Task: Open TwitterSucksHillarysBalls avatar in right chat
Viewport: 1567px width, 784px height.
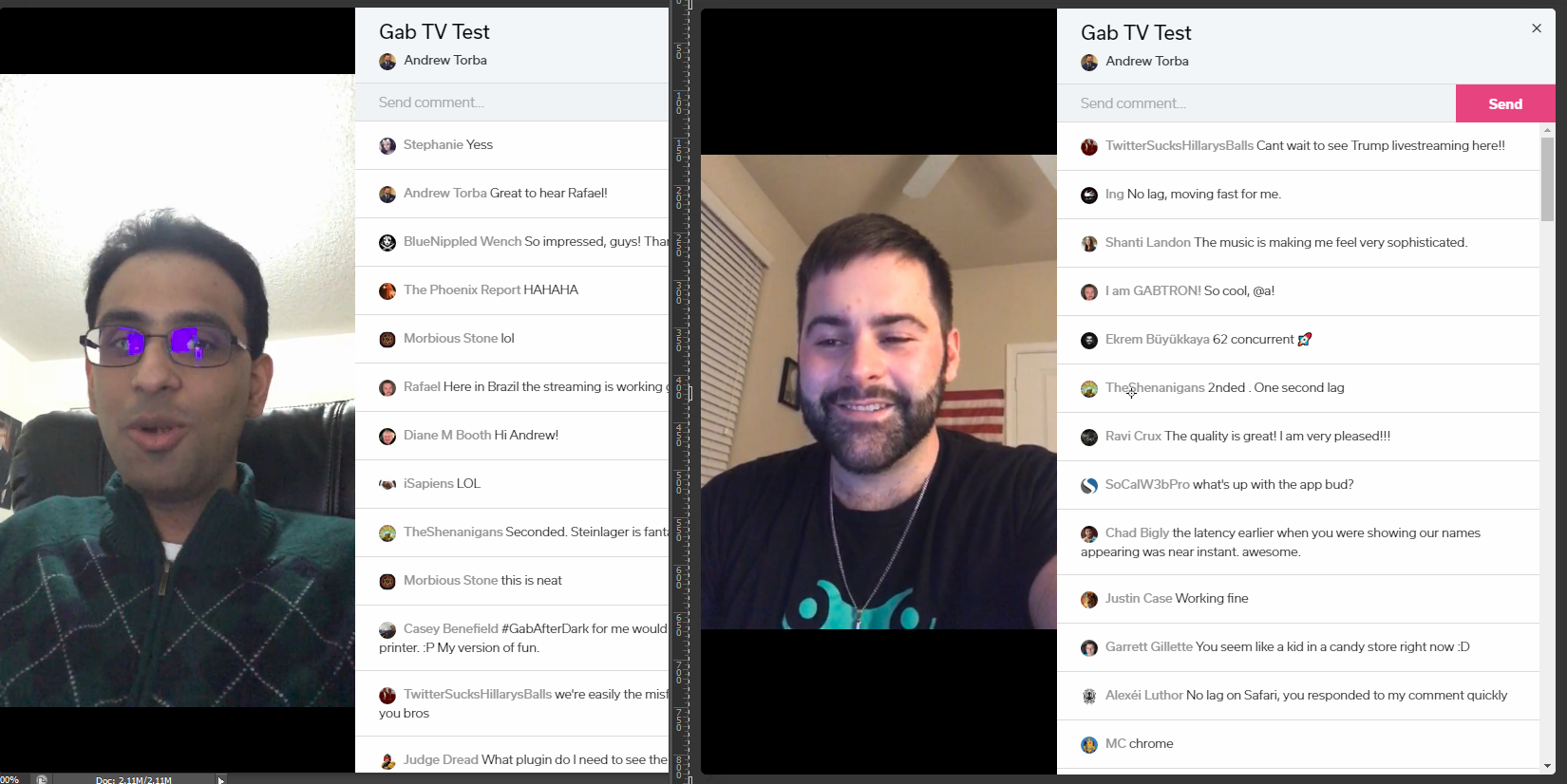Action: click(x=1089, y=147)
